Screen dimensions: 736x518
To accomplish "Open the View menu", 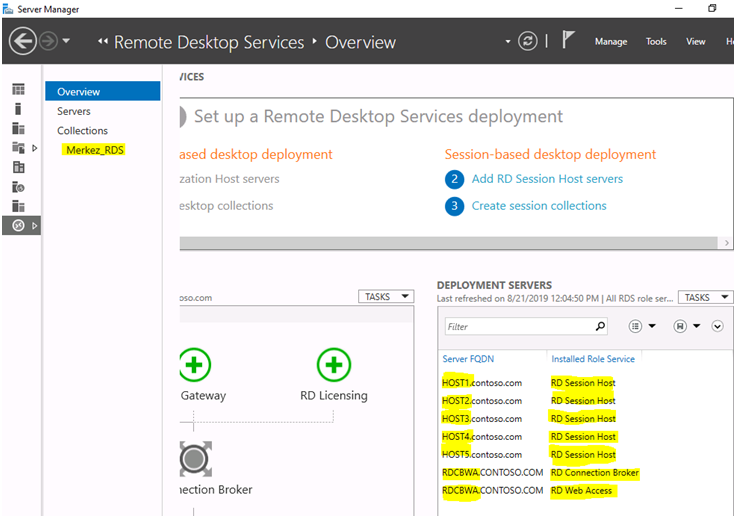I will coord(695,42).
